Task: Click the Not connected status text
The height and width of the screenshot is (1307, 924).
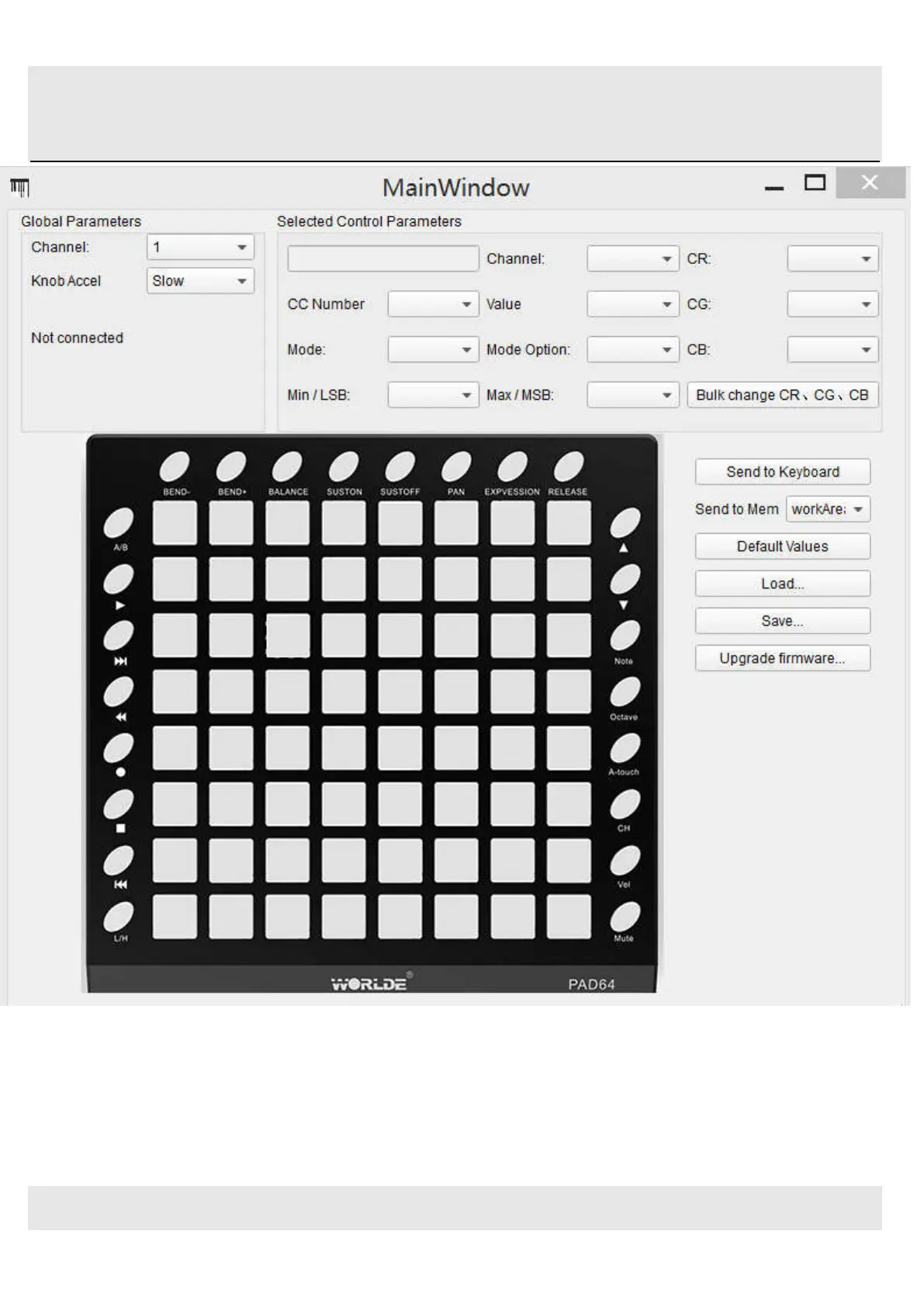Action: (x=77, y=338)
